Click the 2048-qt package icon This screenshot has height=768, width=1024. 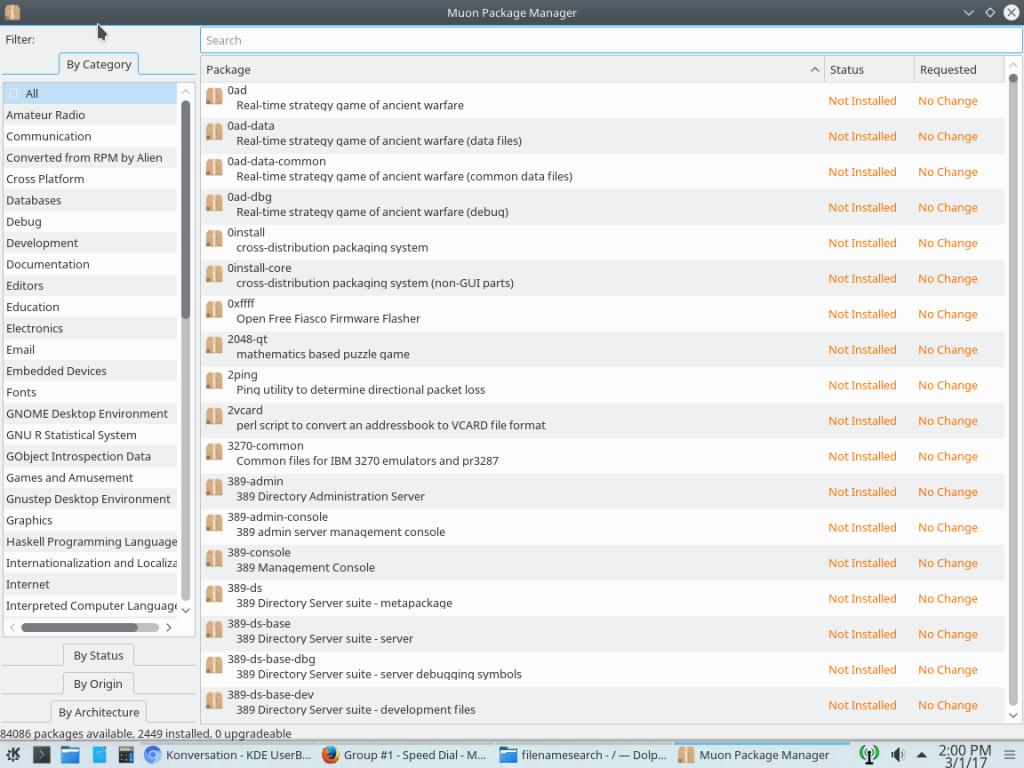(214, 346)
